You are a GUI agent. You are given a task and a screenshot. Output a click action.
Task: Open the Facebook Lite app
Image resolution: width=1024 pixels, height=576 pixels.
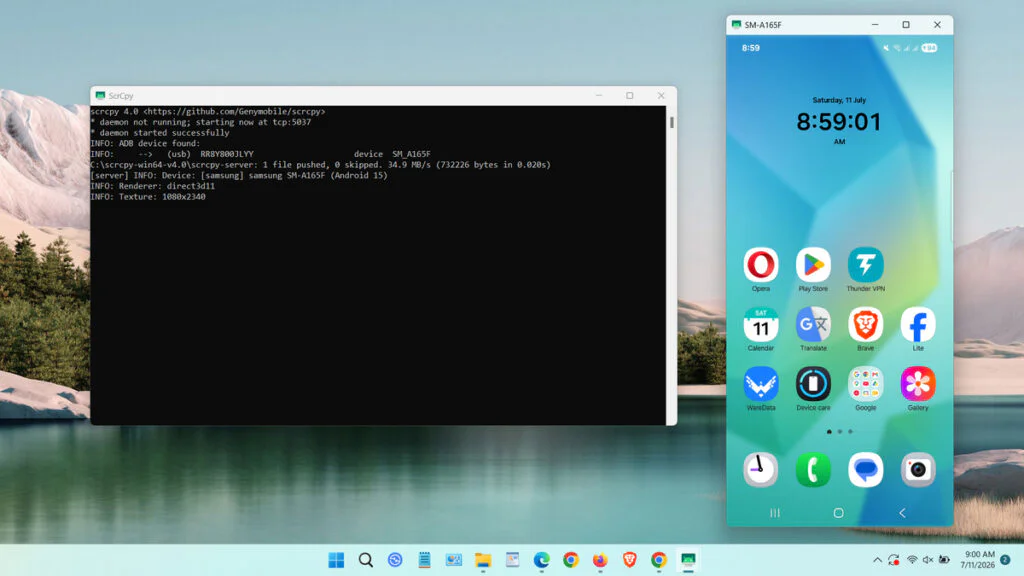(x=918, y=325)
